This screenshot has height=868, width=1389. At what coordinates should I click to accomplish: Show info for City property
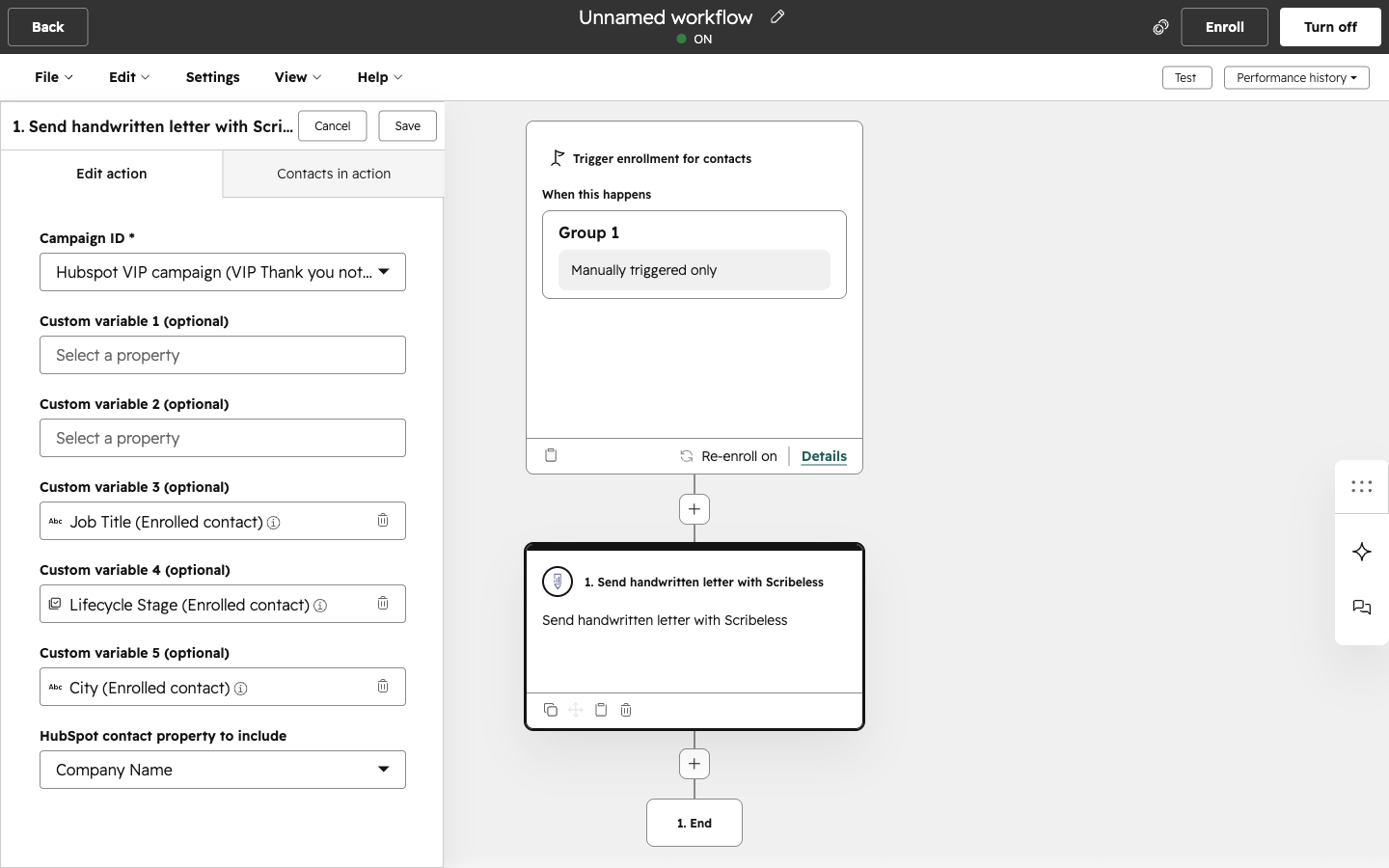tap(241, 689)
